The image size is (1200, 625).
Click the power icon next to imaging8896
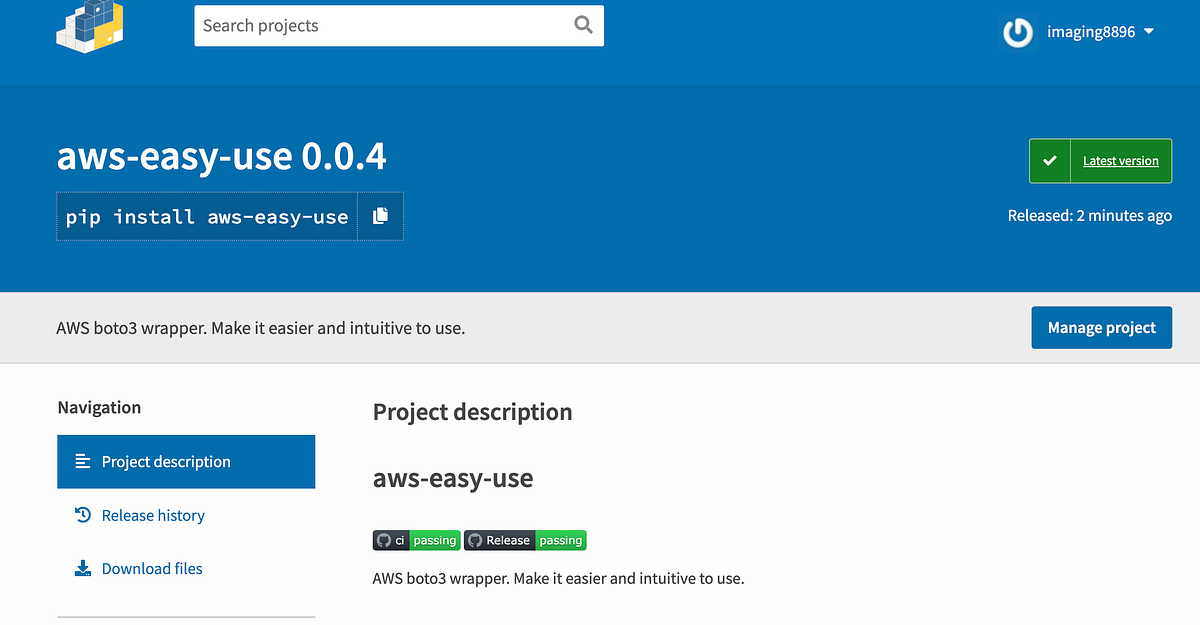click(x=1017, y=32)
